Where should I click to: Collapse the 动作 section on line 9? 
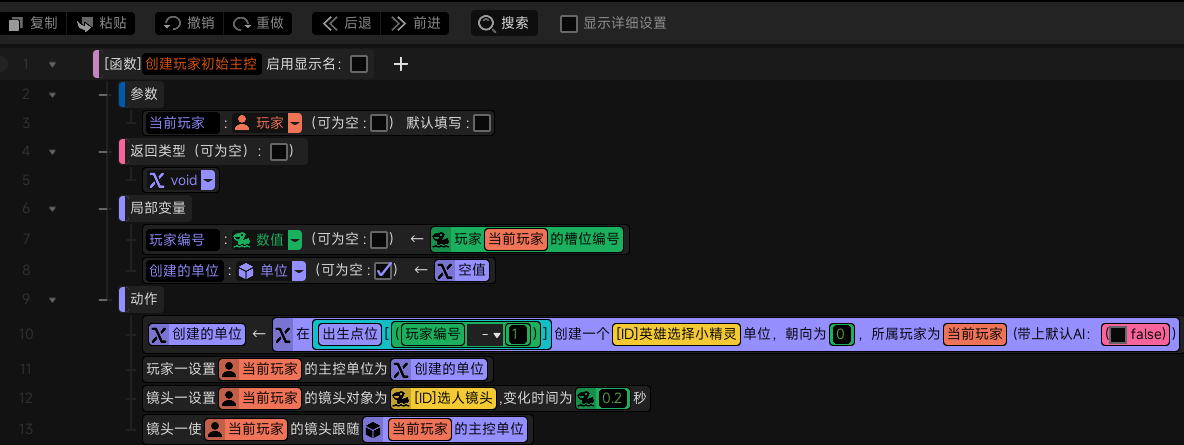tap(52, 299)
